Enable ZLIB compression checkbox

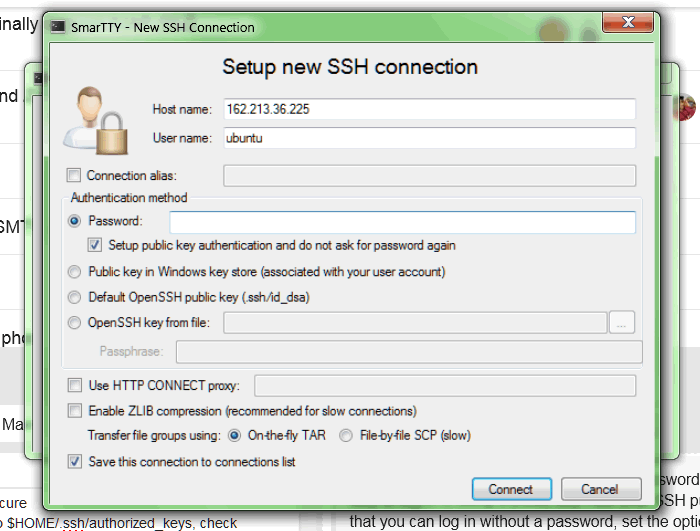(x=75, y=410)
